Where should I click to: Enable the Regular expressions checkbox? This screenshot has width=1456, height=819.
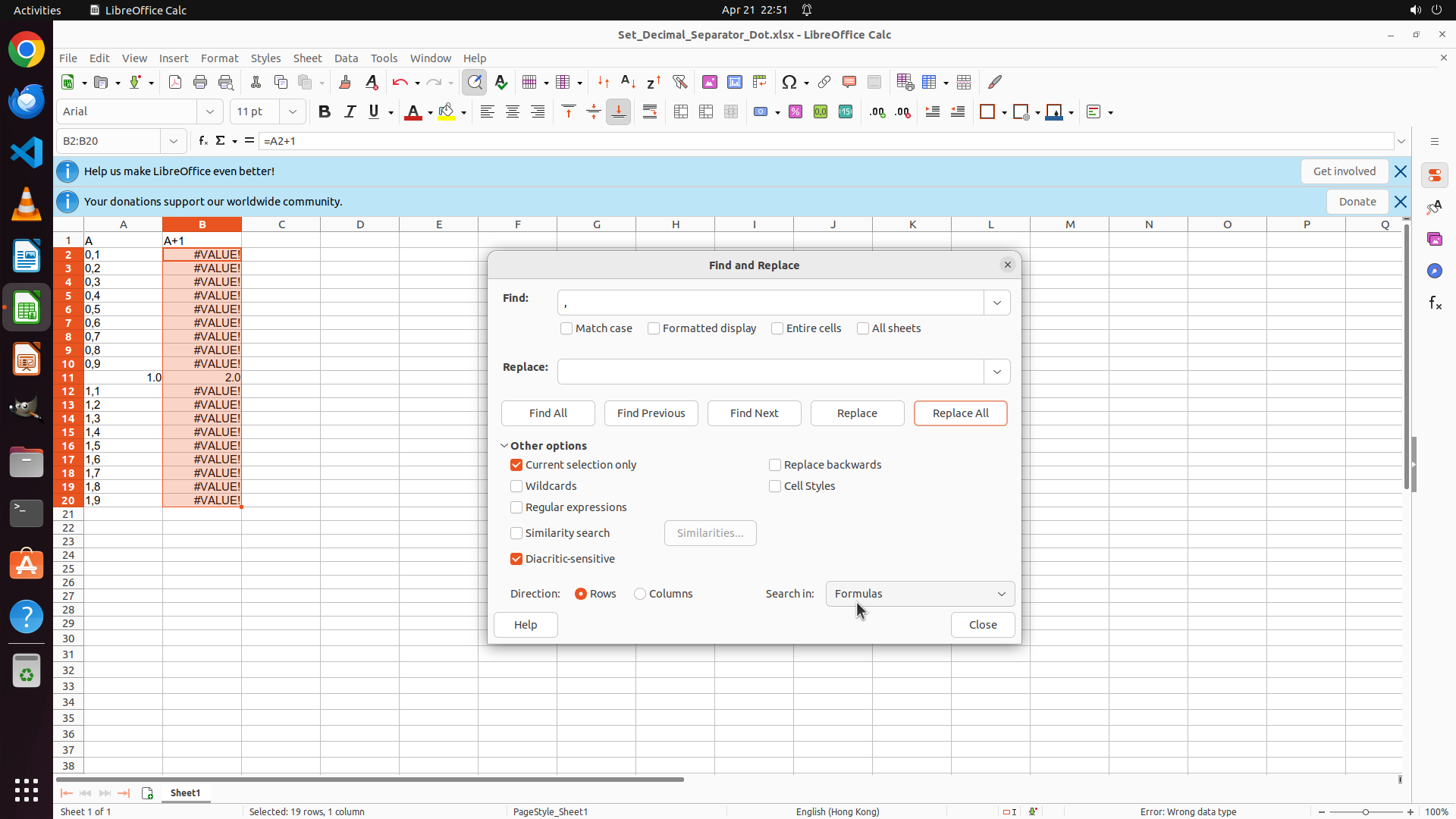point(516,507)
